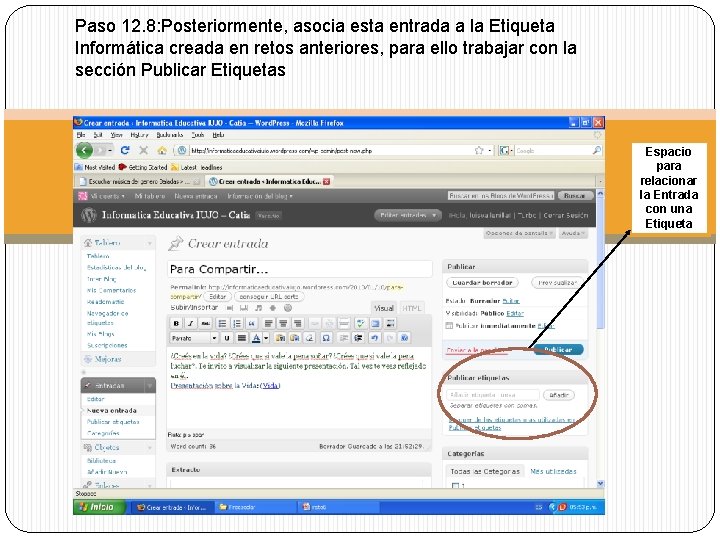The height and width of the screenshot is (540, 720).
Task: Toggle fullscreen editing mode
Action: click(375, 324)
